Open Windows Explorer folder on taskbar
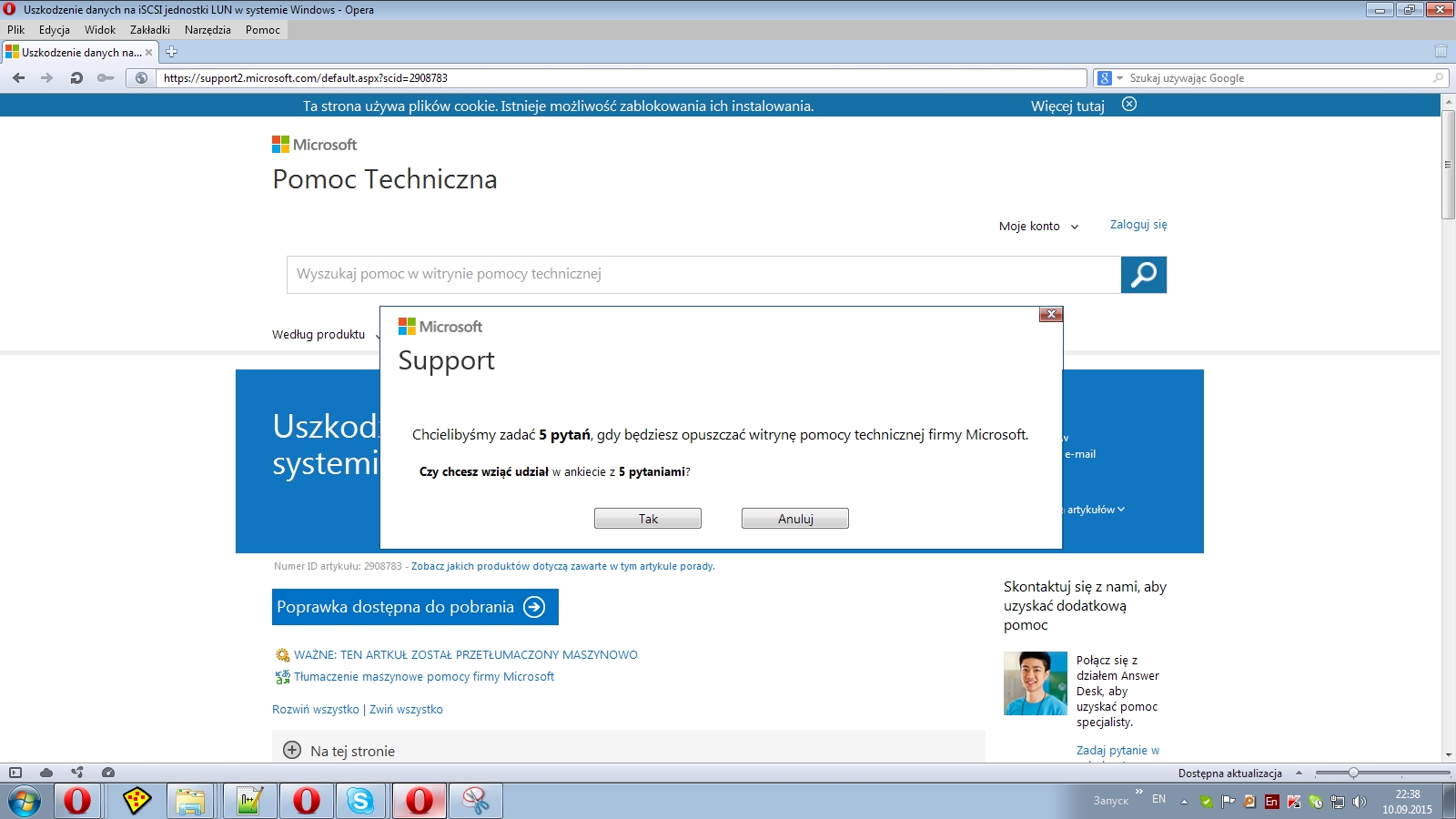The height and width of the screenshot is (819, 1456). pos(190,802)
